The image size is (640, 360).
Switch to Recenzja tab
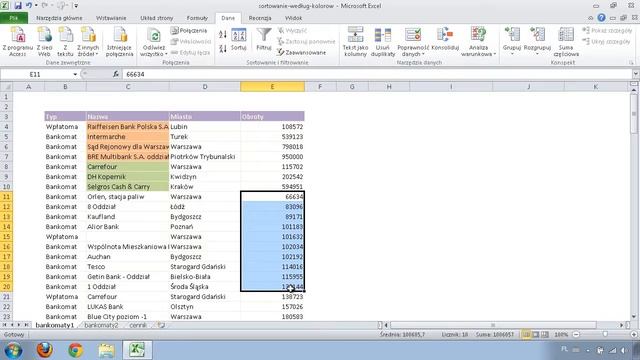point(260,18)
